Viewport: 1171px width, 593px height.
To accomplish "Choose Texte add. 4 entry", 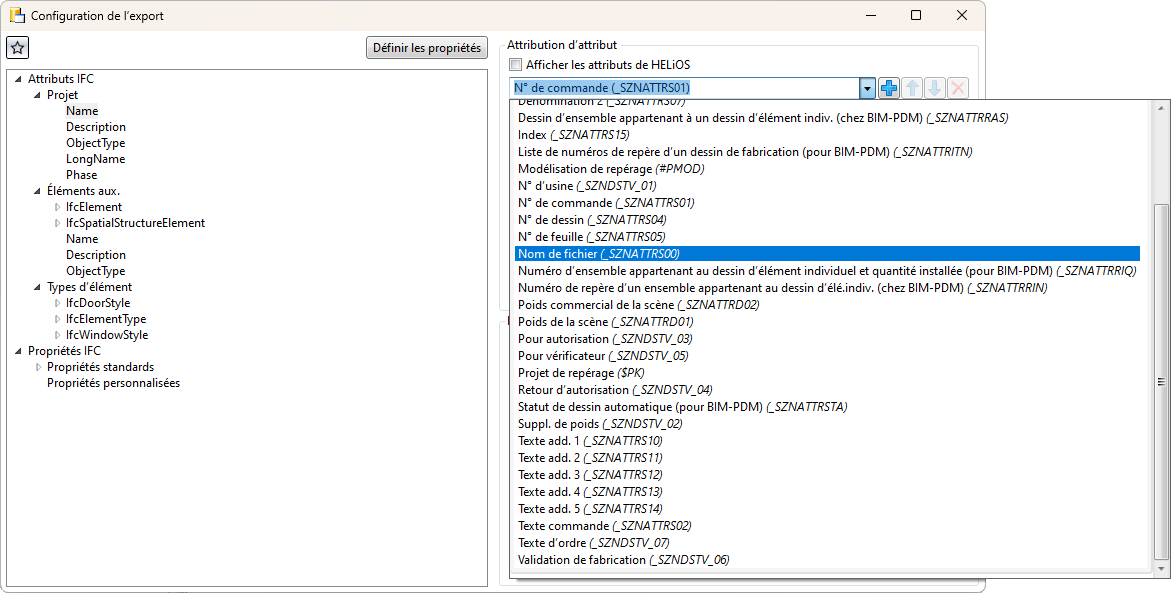I will click(590, 493).
